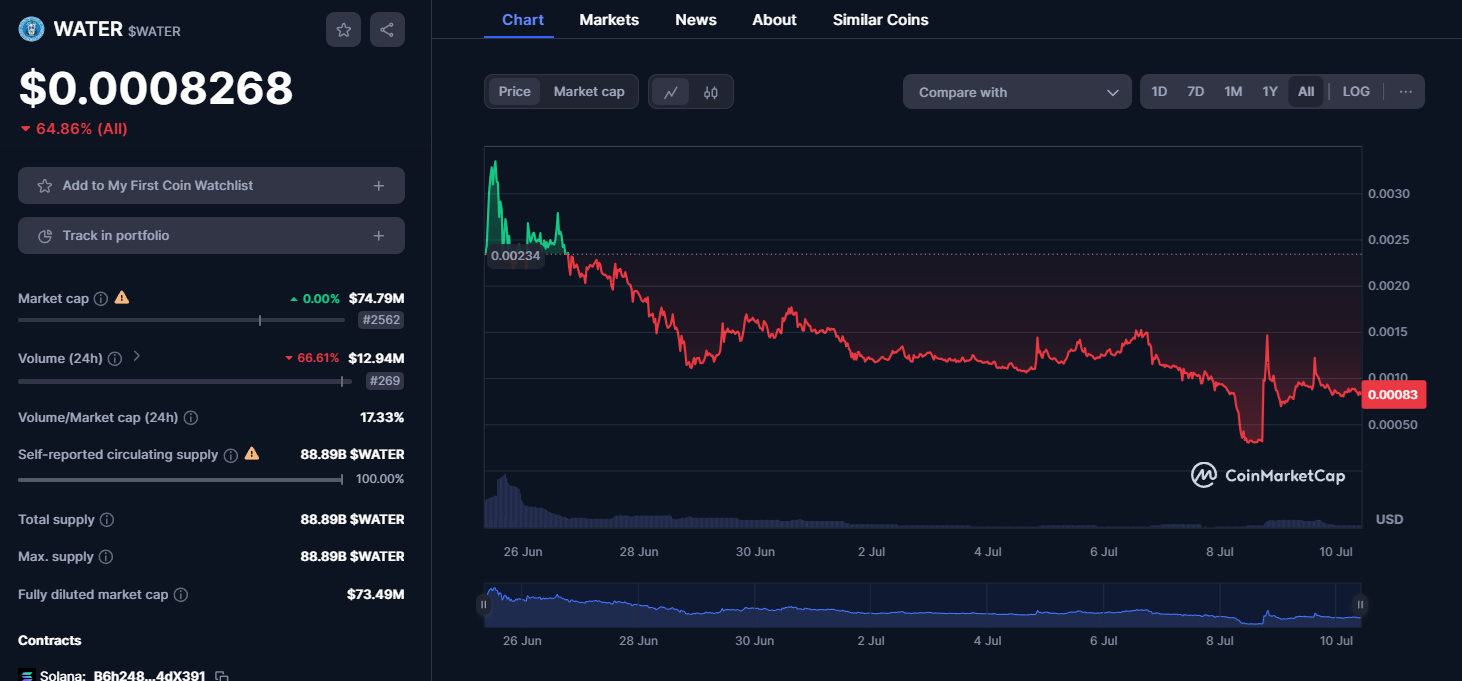Click the market cap rank #2562

coord(381,320)
